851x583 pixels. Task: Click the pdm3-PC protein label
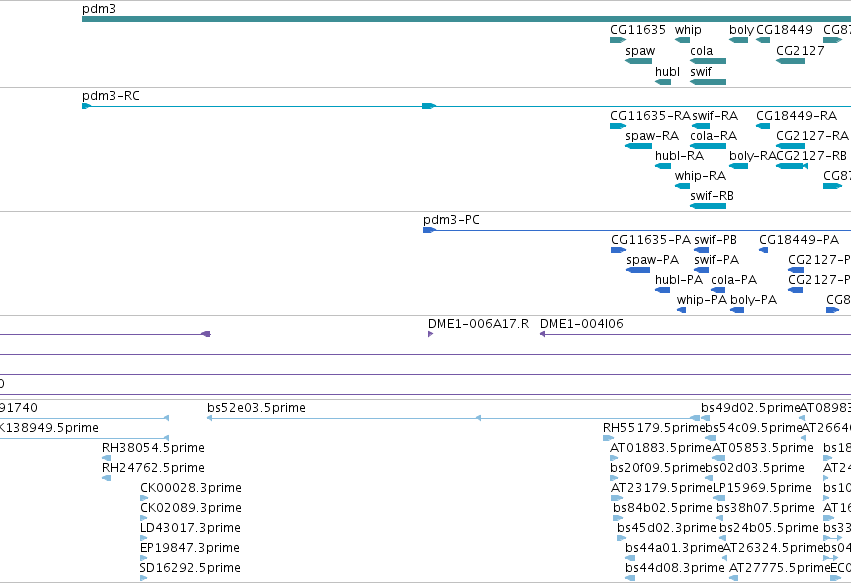[x=452, y=220]
